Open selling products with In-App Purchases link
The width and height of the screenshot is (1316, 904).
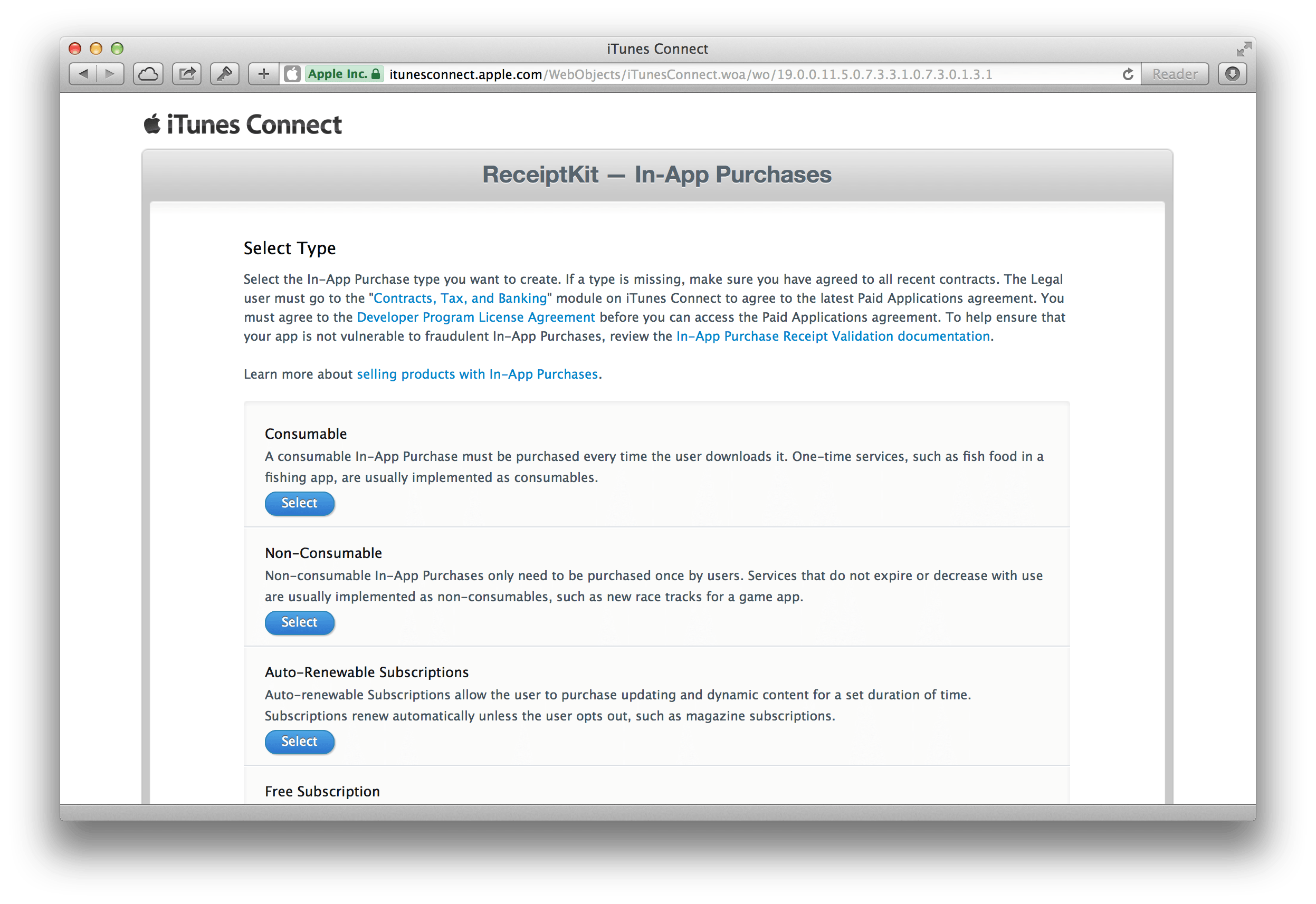477,374
